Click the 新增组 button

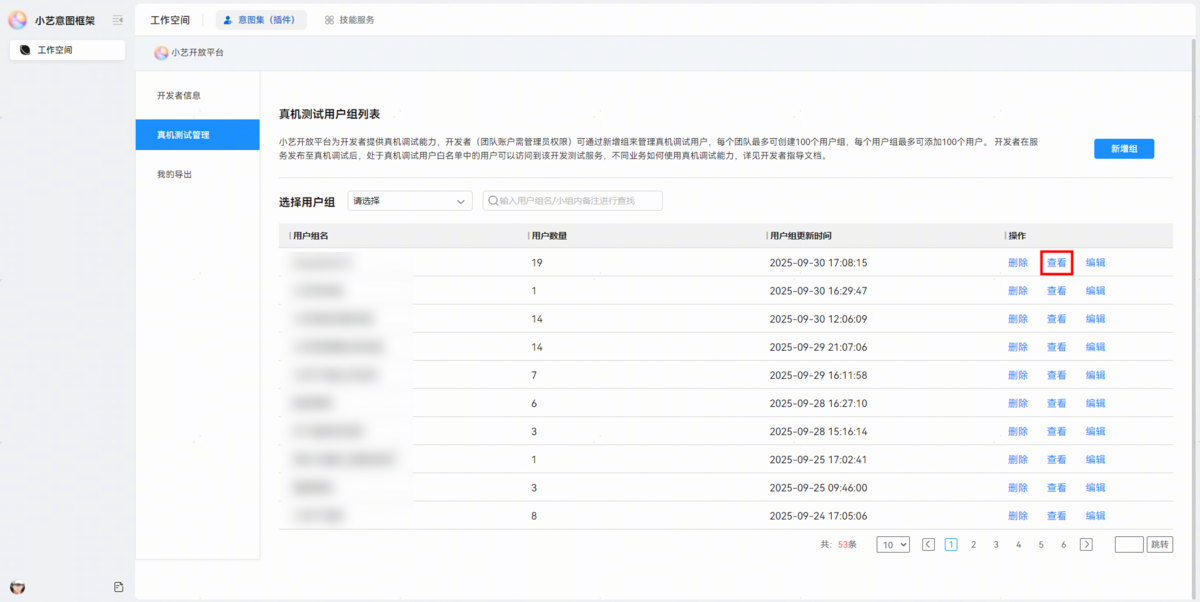pos(1124,149)
